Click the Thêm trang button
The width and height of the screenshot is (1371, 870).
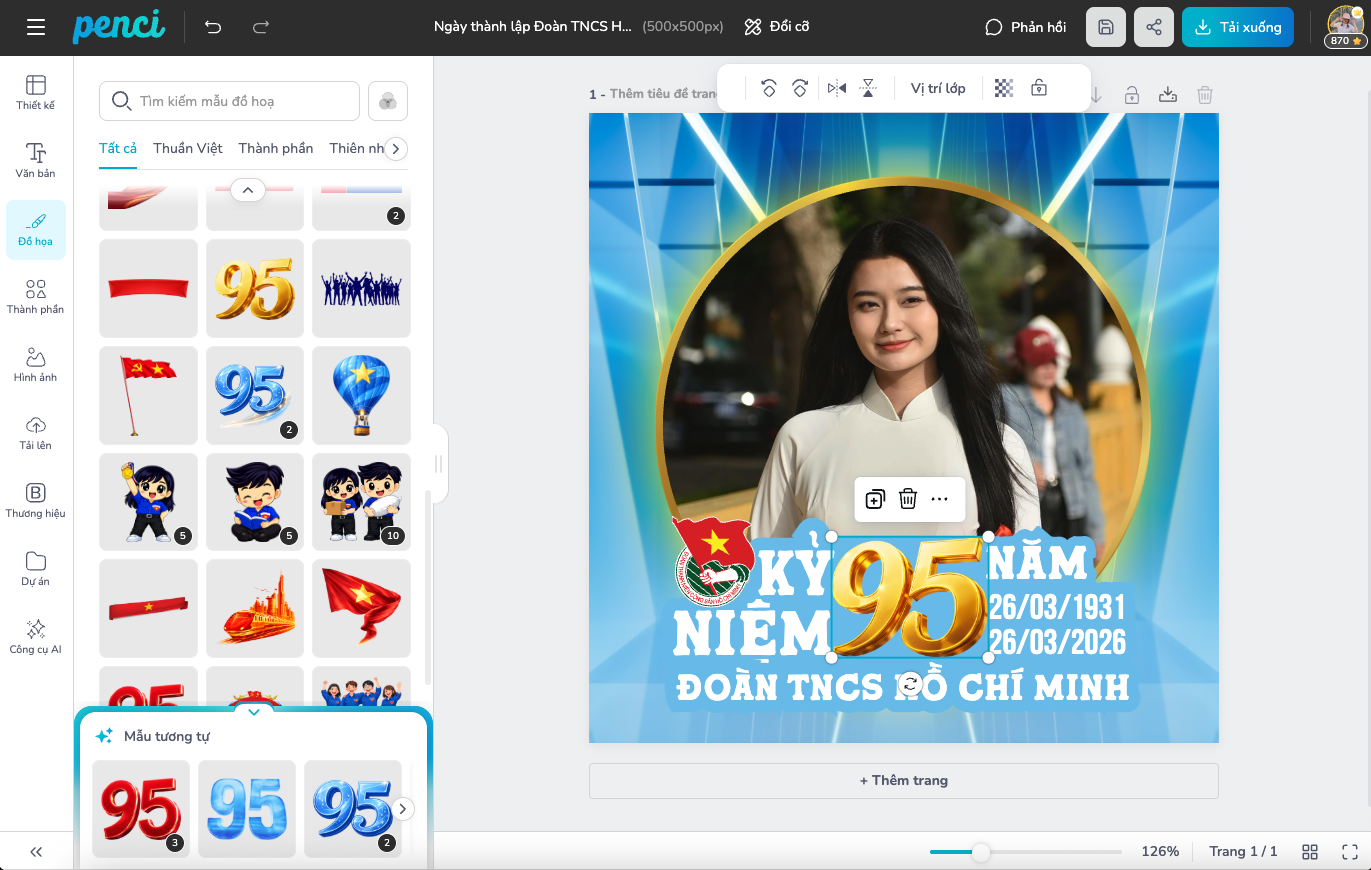click(903, 780)
